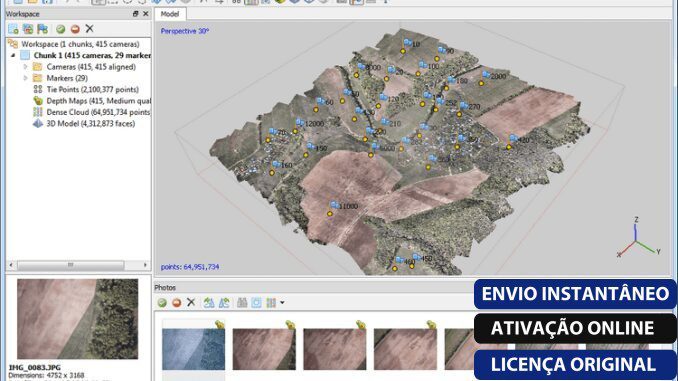Expand the Markers folder
This screenshot has height=381, width=678.
[26, 78]
